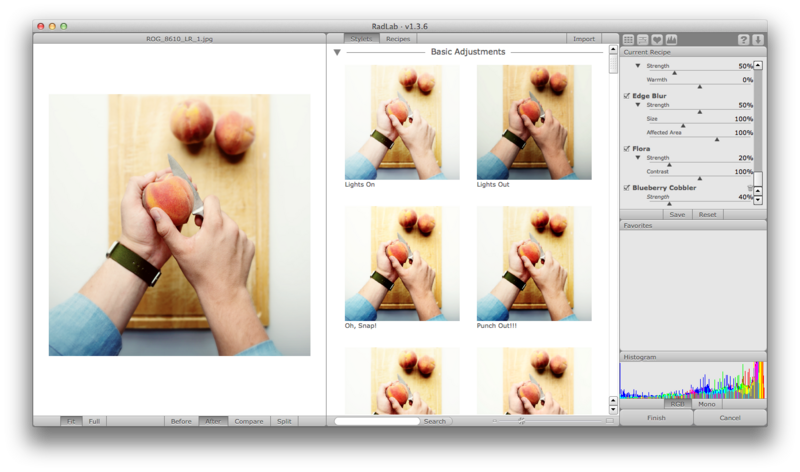Open help with the question mark icon
The image size is (800, 472).
[743, 39]
